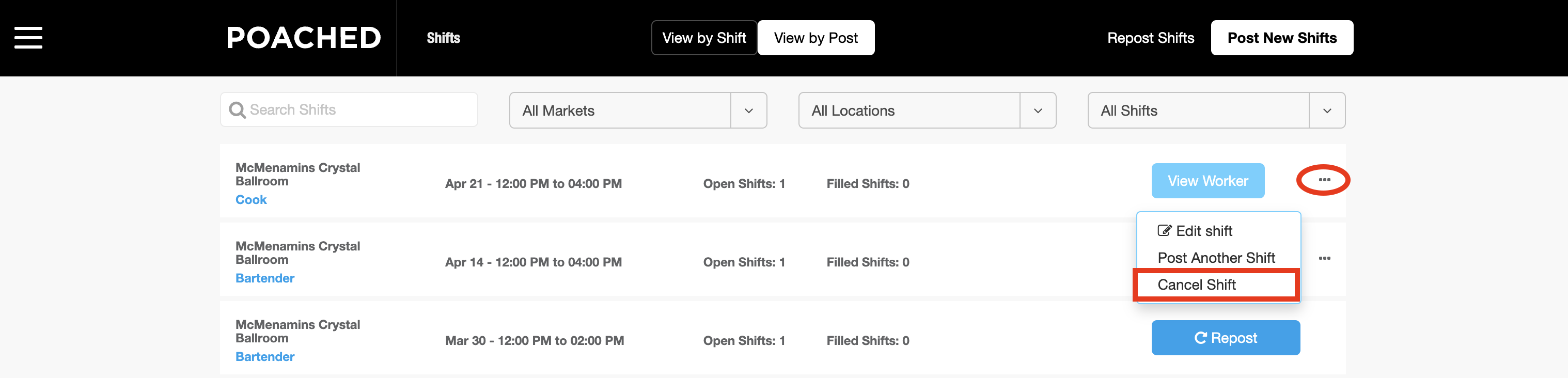Open the Apr 14 Bartender link
The width and height of the screenshot is (1568, 378).
[265, 278]
